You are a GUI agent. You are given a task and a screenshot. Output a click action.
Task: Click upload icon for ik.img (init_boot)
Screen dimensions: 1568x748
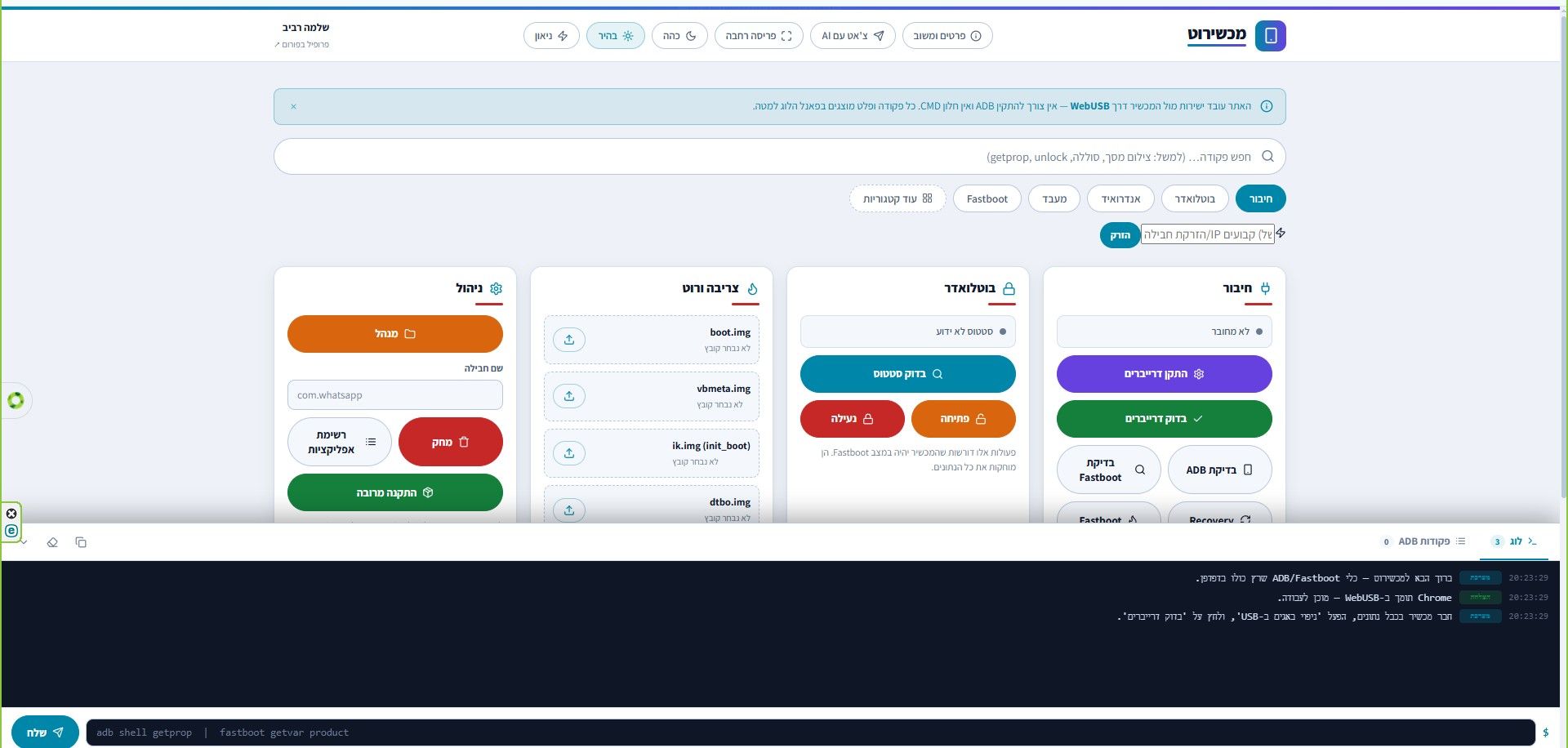(569, 453)
